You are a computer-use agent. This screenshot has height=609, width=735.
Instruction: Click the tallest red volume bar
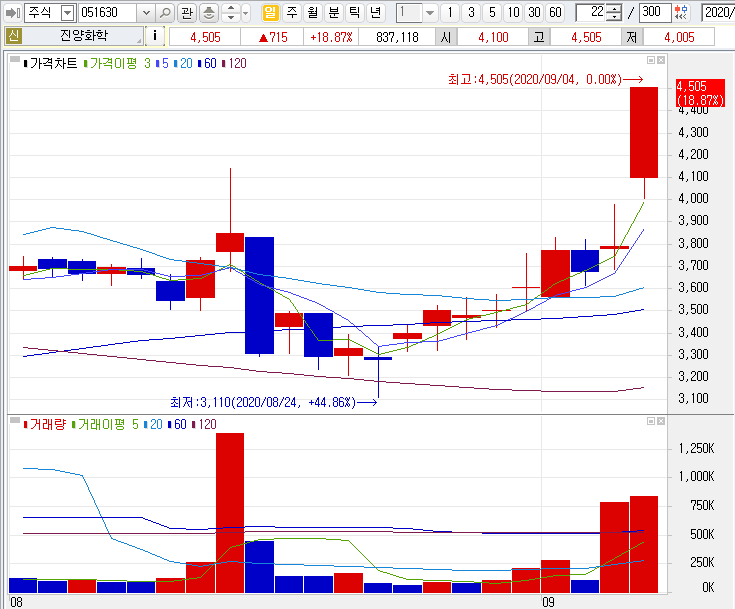coord(230,513)
